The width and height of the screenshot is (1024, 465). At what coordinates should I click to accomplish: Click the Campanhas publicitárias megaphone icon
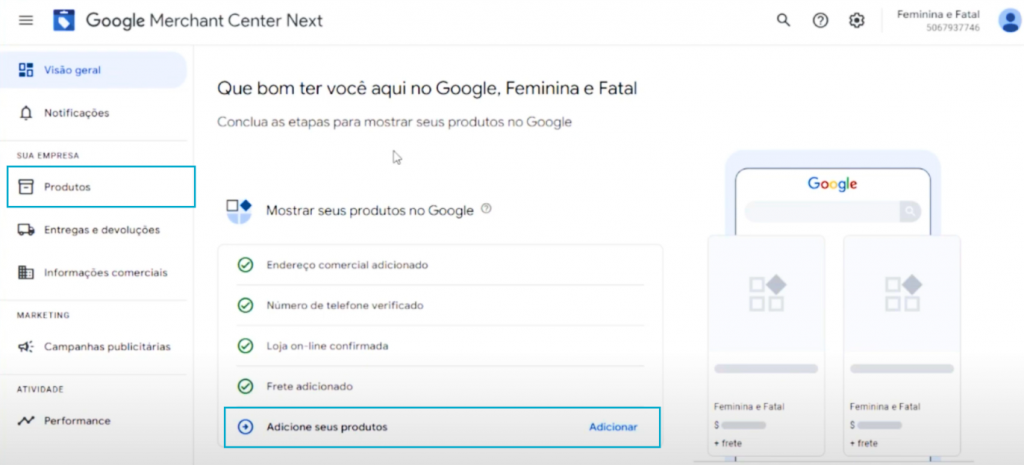26,347
